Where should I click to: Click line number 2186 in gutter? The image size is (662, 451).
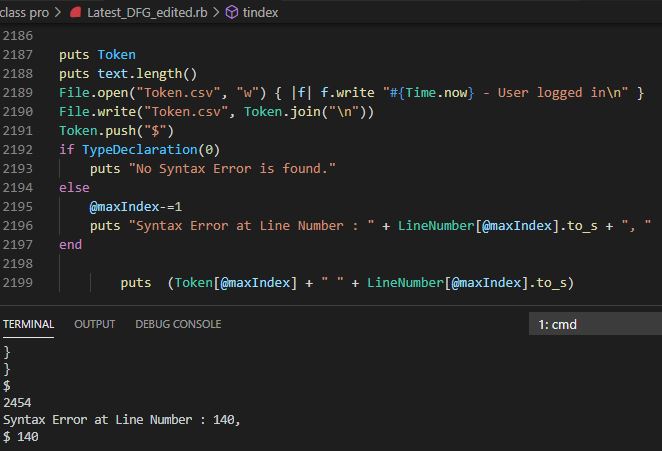pos(18,35)
